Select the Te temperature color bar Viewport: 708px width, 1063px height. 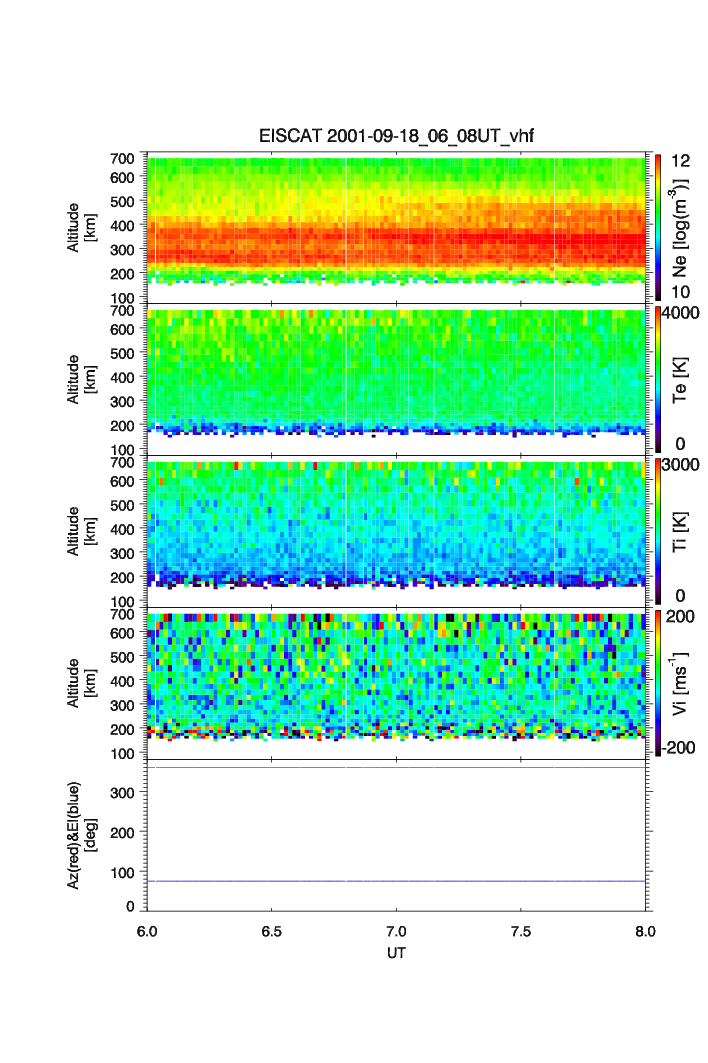coord(657,378)
